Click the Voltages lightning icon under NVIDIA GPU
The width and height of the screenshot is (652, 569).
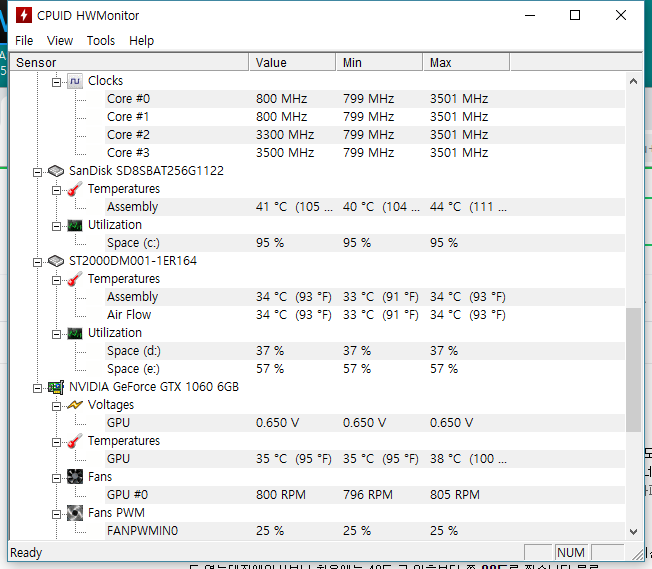point(75,405)
